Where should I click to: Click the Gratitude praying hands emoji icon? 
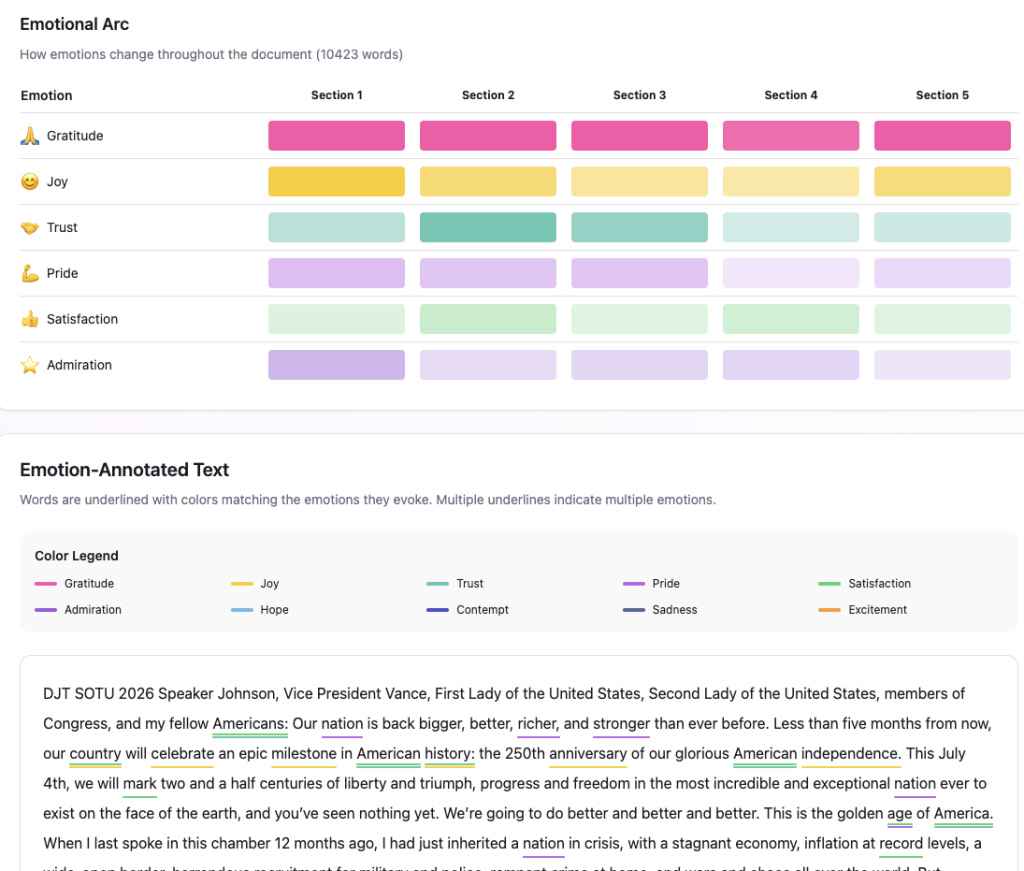pos(29,136)
